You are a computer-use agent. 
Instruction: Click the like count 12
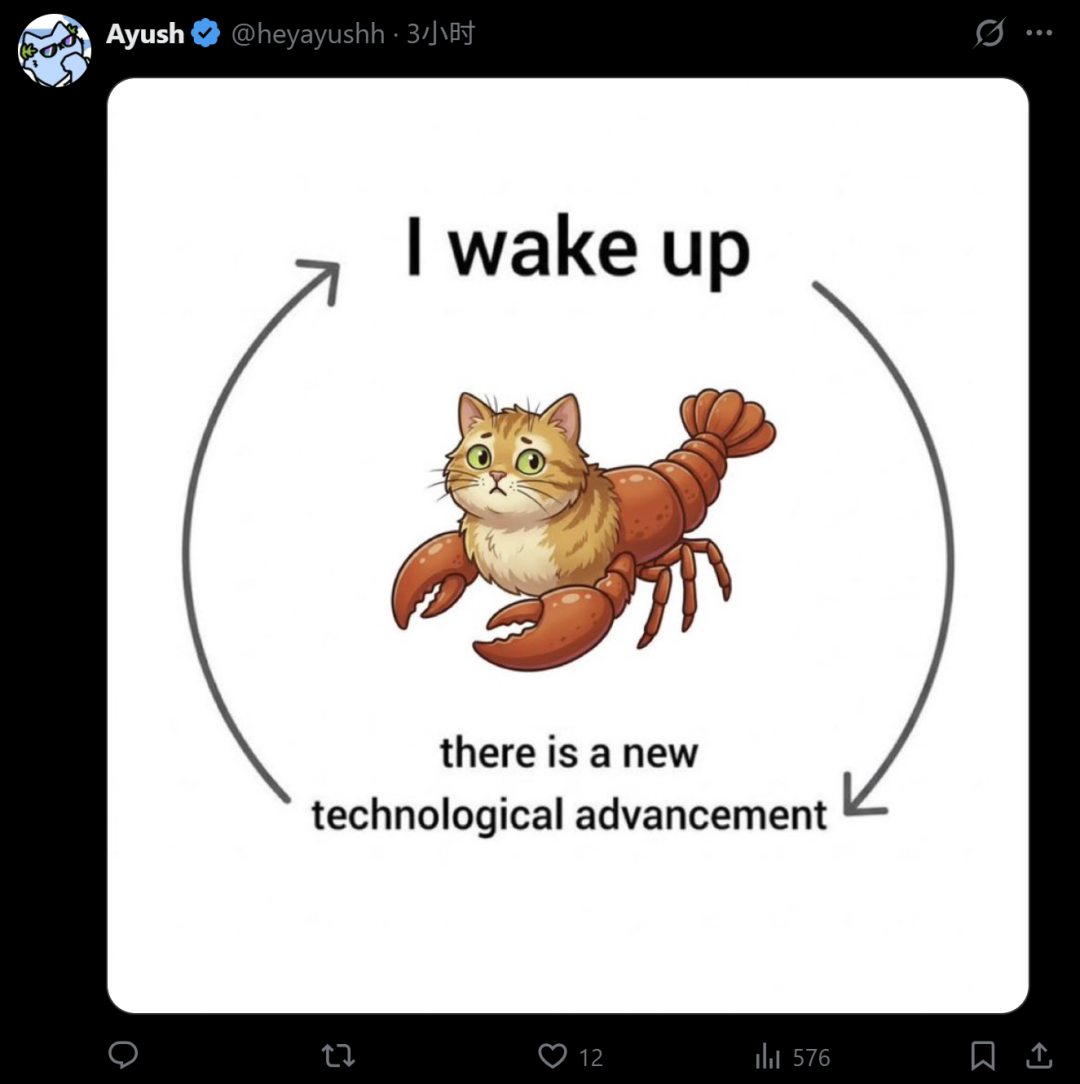(591, 1057)
